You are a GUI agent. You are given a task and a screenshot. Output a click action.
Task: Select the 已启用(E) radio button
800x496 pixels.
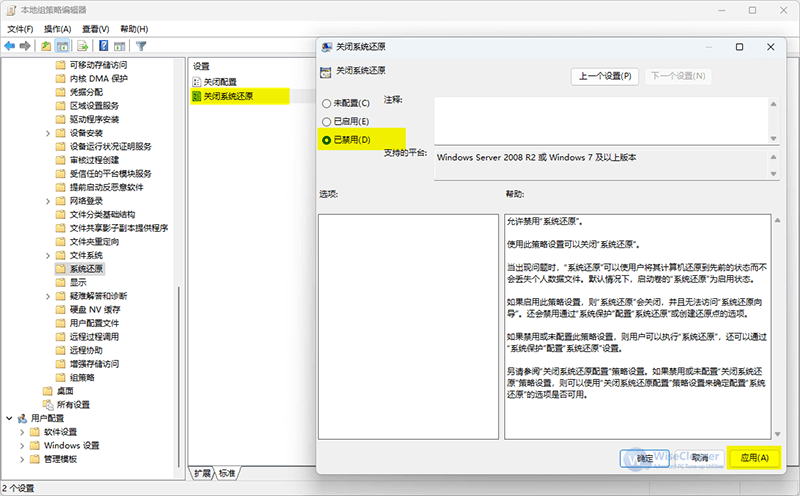pos(326,121)
